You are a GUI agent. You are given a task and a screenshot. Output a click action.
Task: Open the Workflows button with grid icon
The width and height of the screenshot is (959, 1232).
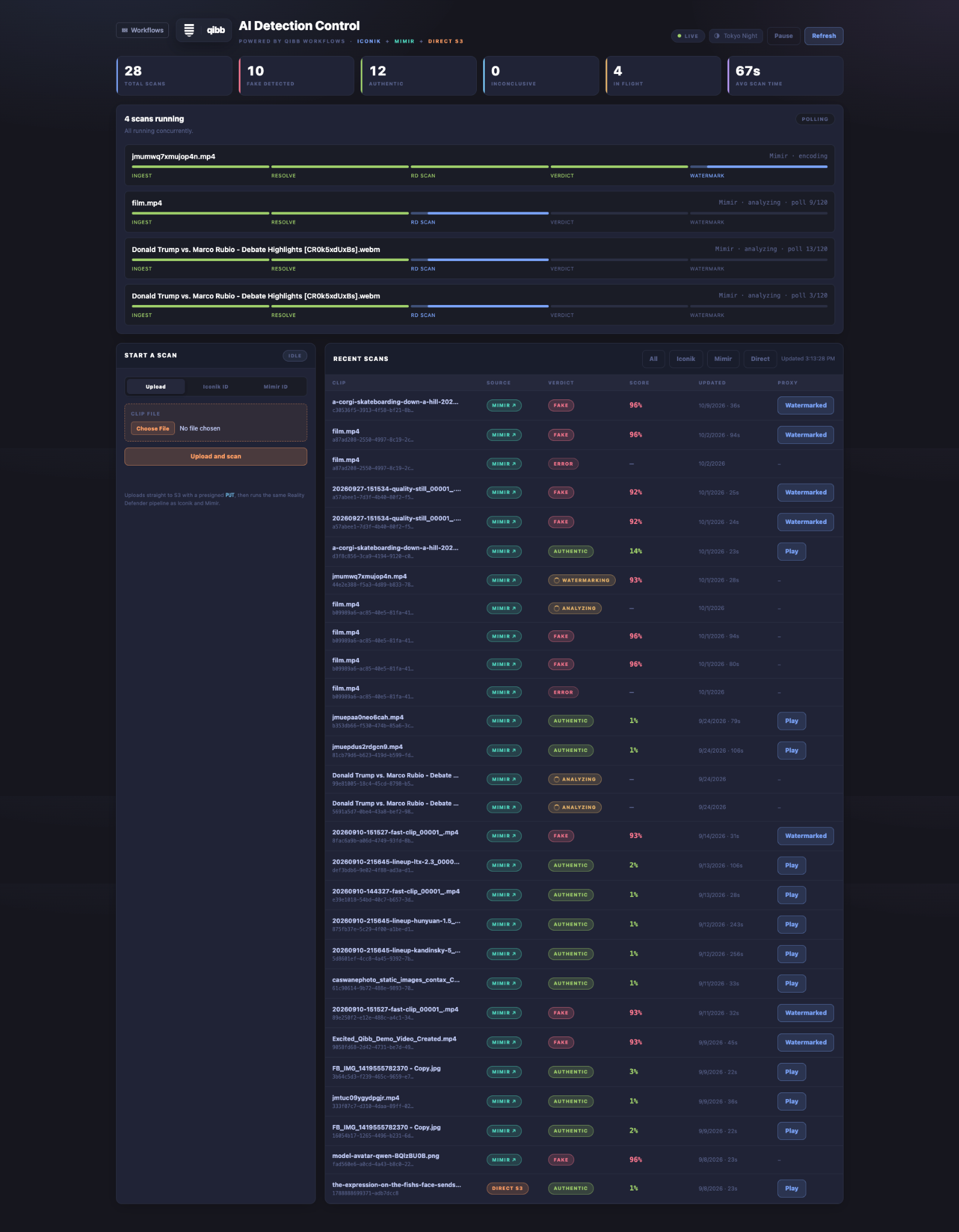point(142,30)
